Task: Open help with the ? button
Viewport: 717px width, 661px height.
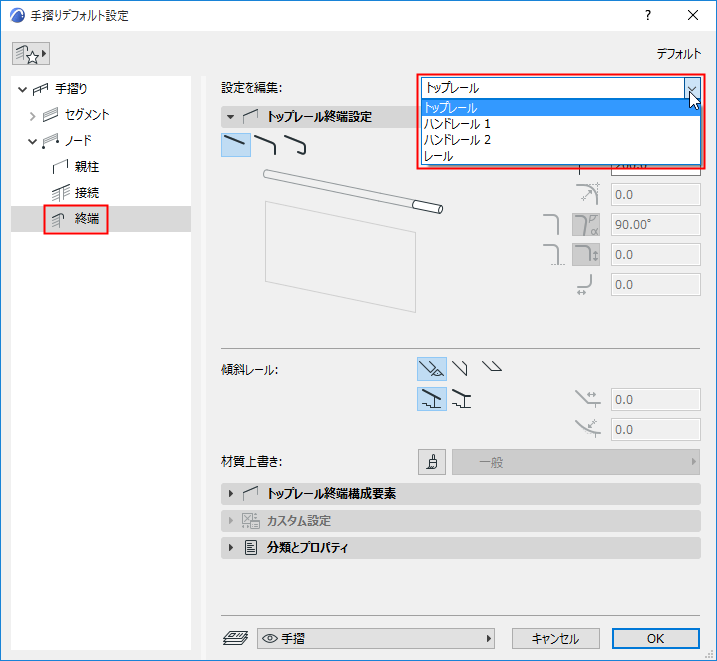Action: [648, 16]
